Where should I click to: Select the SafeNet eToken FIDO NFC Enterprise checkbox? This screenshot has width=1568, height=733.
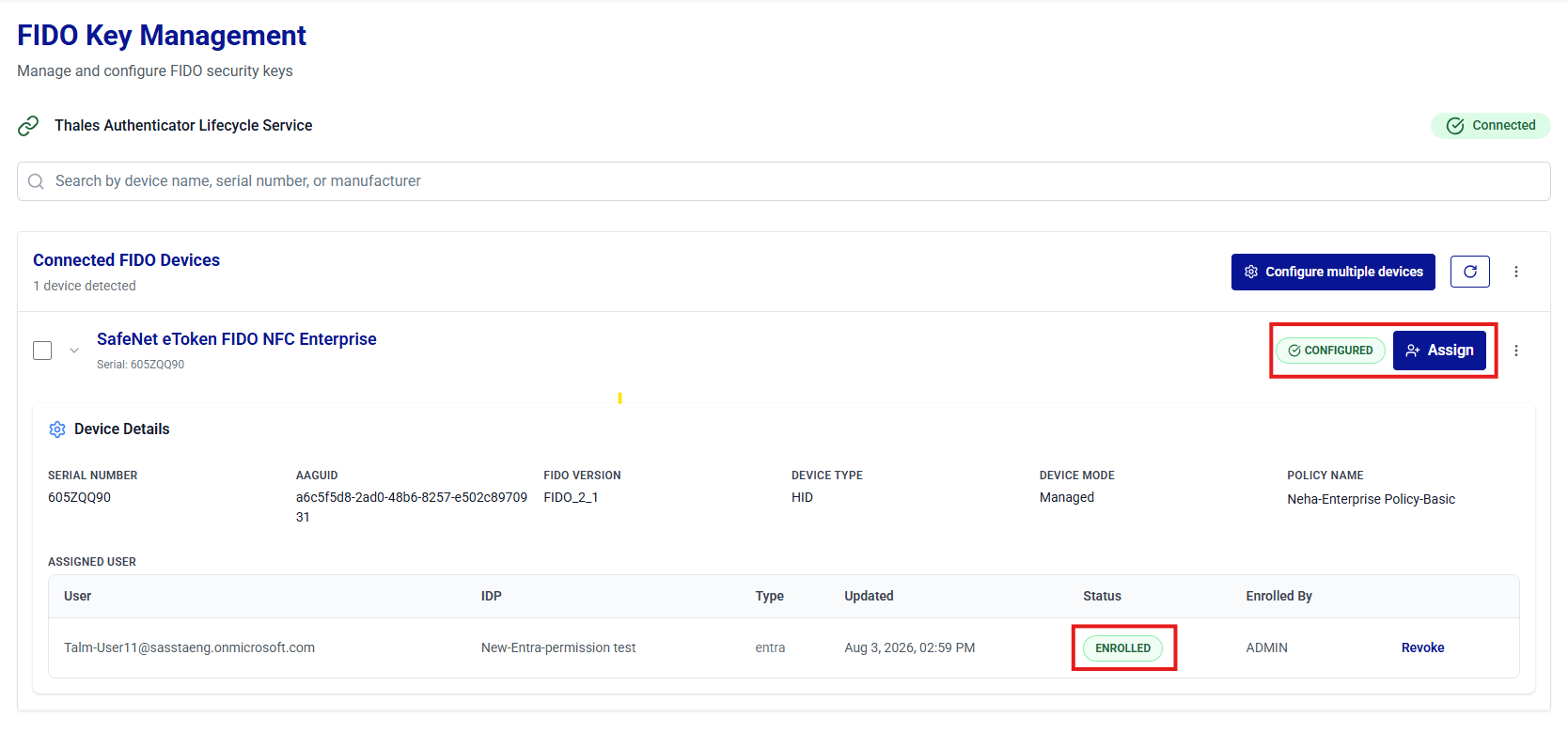tap(42, 351)
